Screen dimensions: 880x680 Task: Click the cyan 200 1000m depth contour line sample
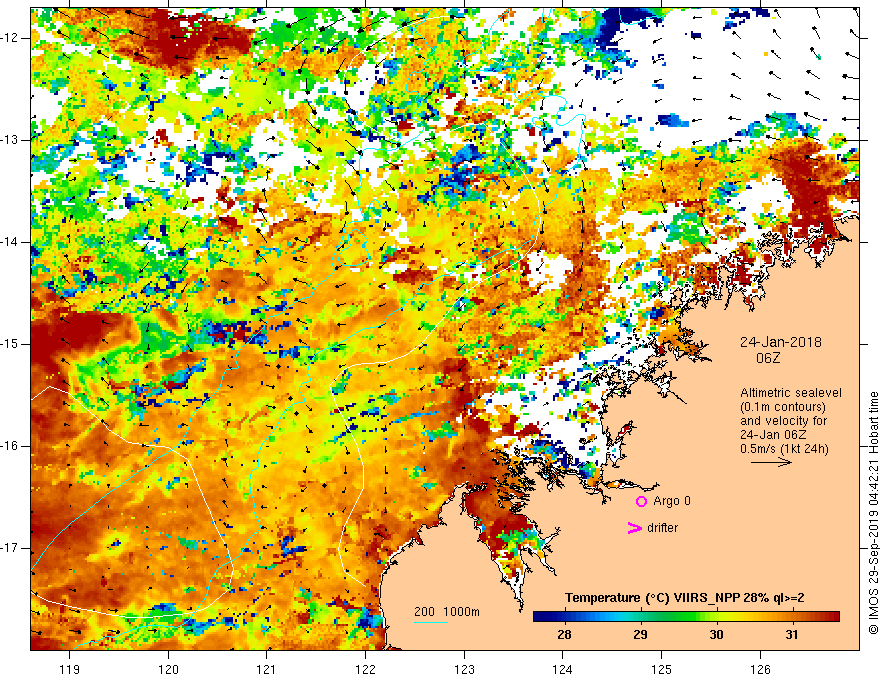[430, 622]
